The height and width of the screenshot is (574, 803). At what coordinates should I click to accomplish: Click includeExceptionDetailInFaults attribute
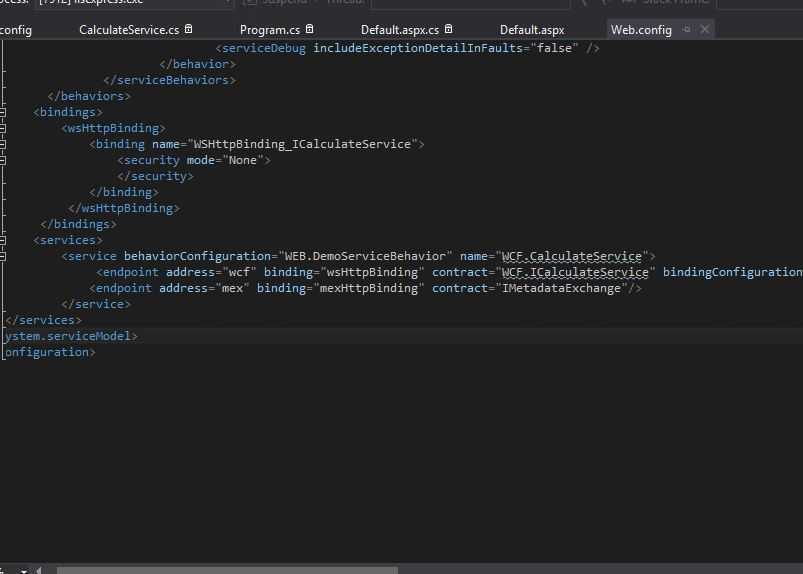click(418, 48)
